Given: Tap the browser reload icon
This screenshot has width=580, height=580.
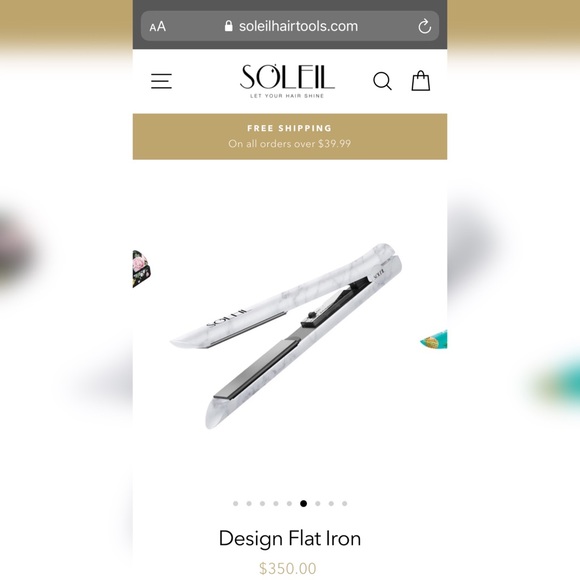Looking at the screenshot, I should pyautogui.click(x=425, y=26).
